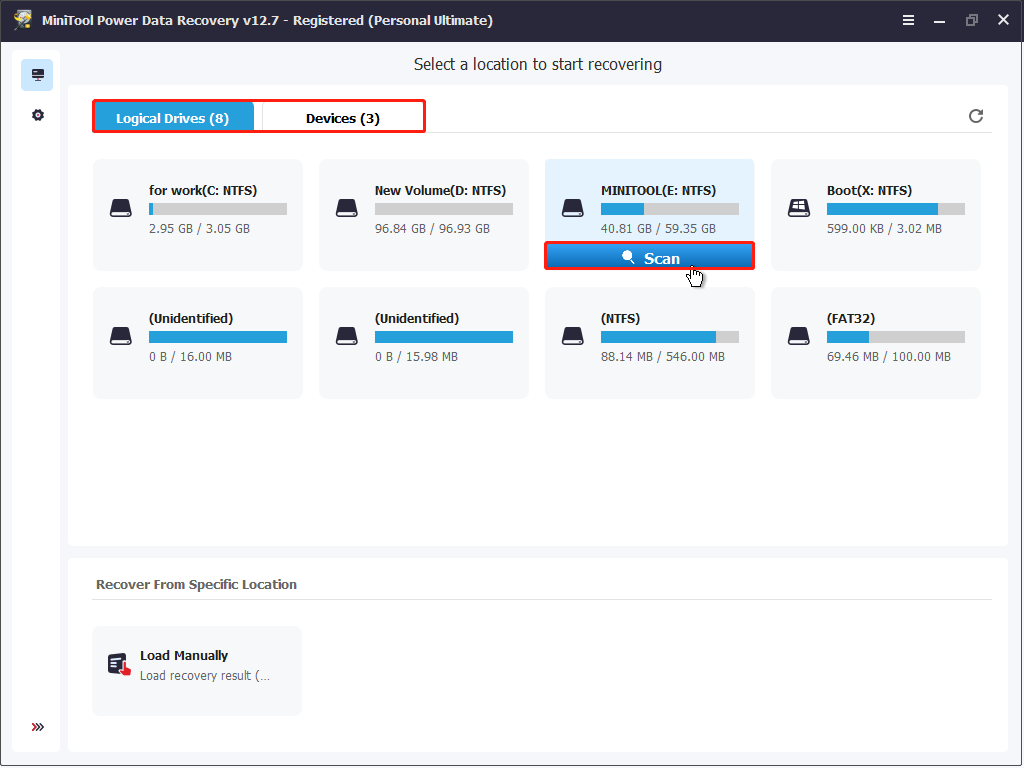Open the hamburger menu in the title bar

pyautogui.click(x=908, y=19)
